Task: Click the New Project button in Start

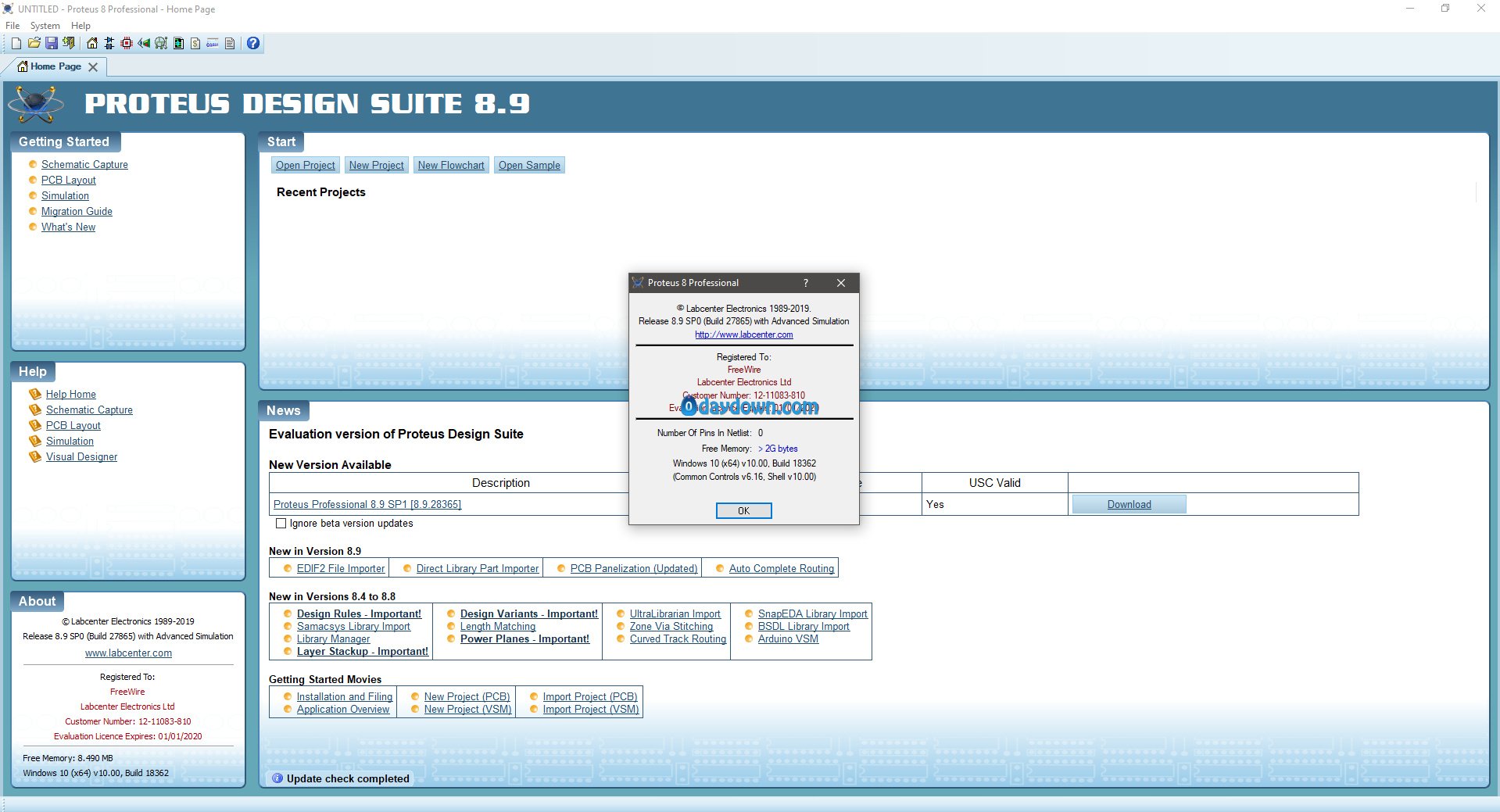Action: point(377,165)
